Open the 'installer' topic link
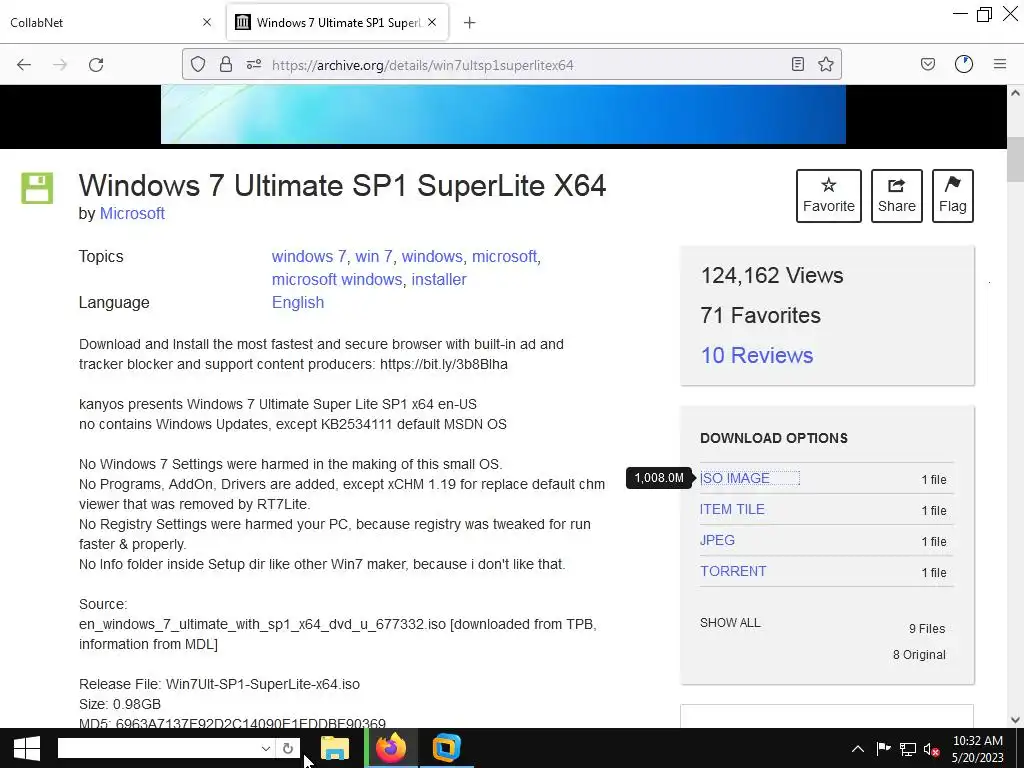 coord(439,280)
